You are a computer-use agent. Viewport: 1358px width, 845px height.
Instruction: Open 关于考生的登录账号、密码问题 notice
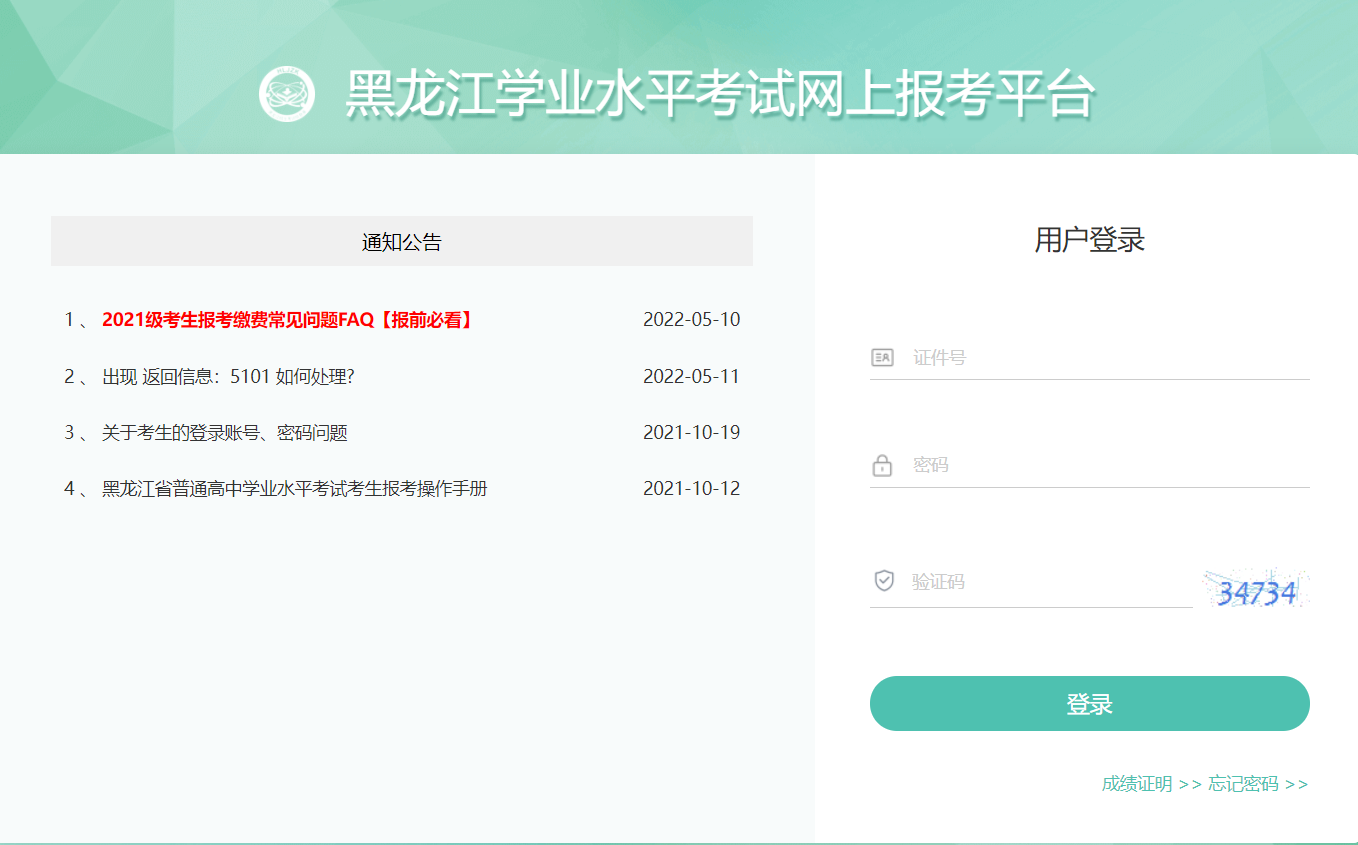pos(225,433)
